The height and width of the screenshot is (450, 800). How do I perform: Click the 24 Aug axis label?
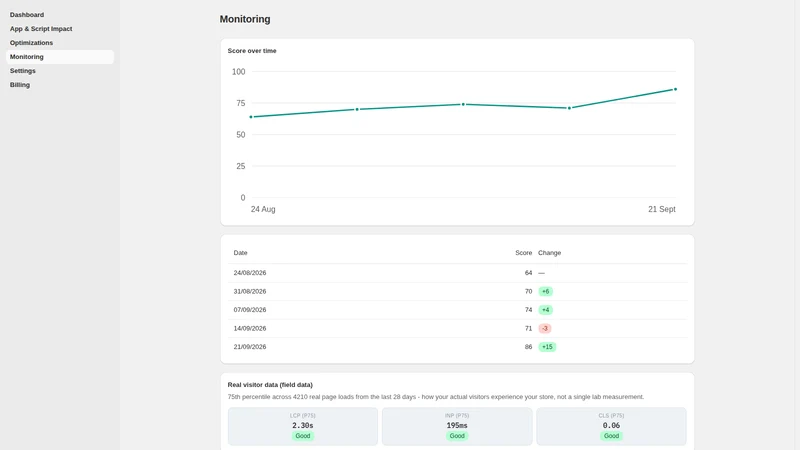click(263, 209)
